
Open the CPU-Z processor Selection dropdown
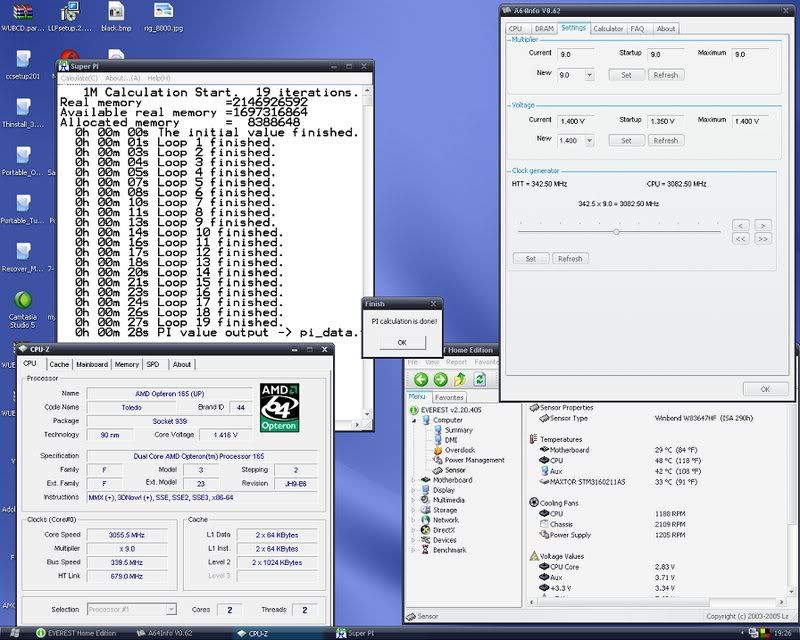tap(171, 609)
